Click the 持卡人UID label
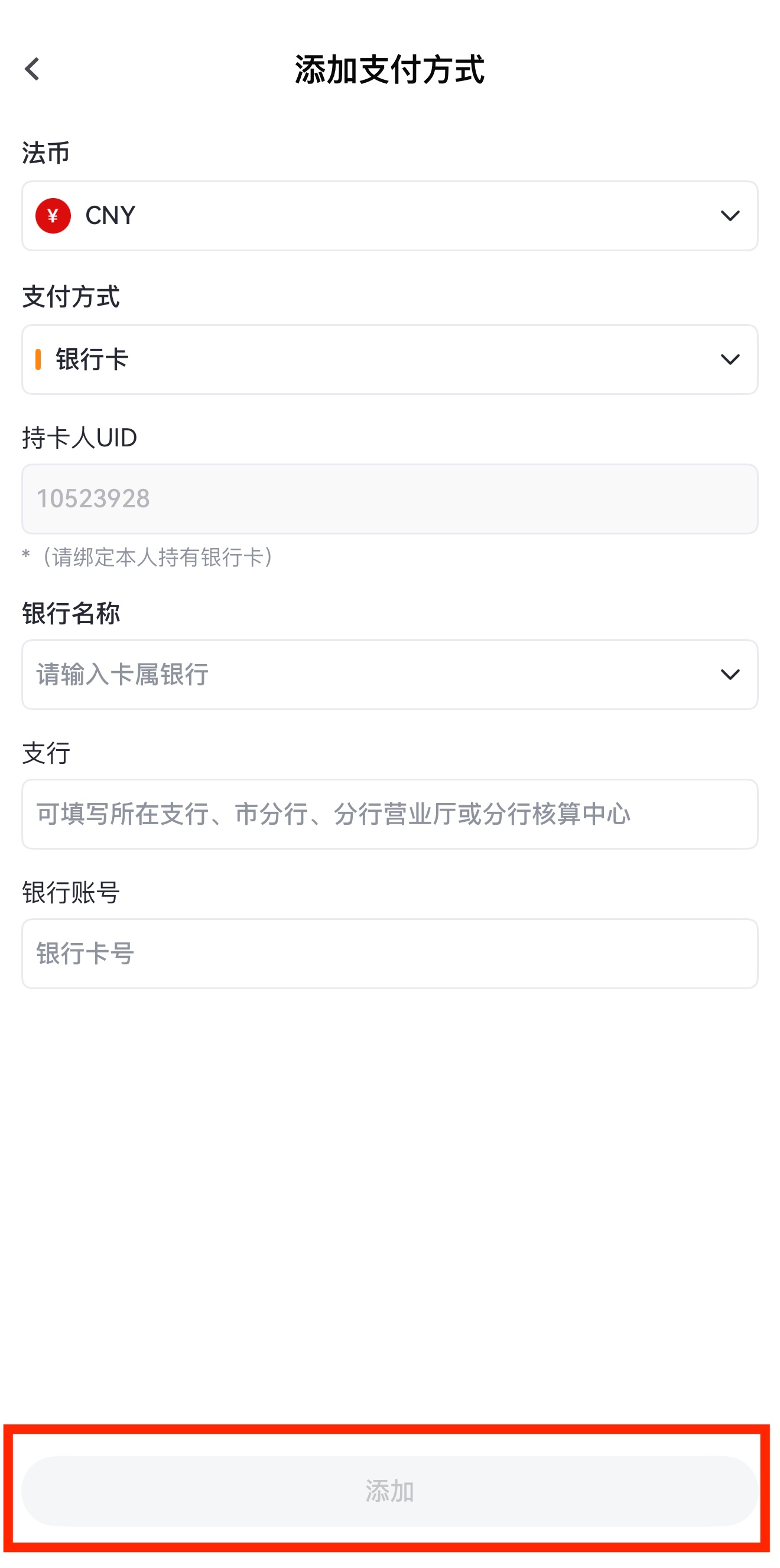This screenshot has height=1568, width=780. (x=80, y=438)
